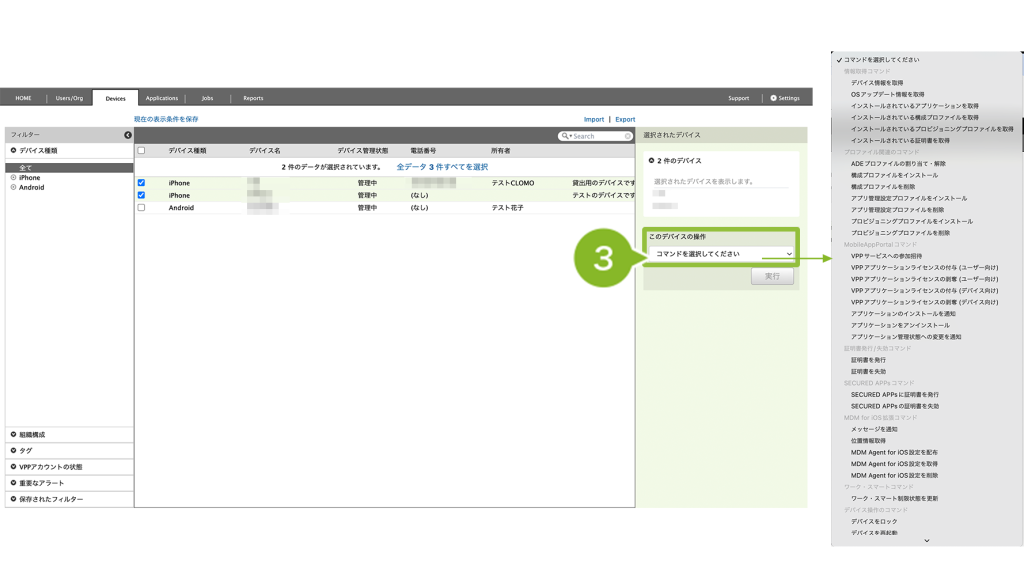Click the Settings gear icon
This screenshot has height=576, width=1024.
pyautogui.click(x=773, y=98)
